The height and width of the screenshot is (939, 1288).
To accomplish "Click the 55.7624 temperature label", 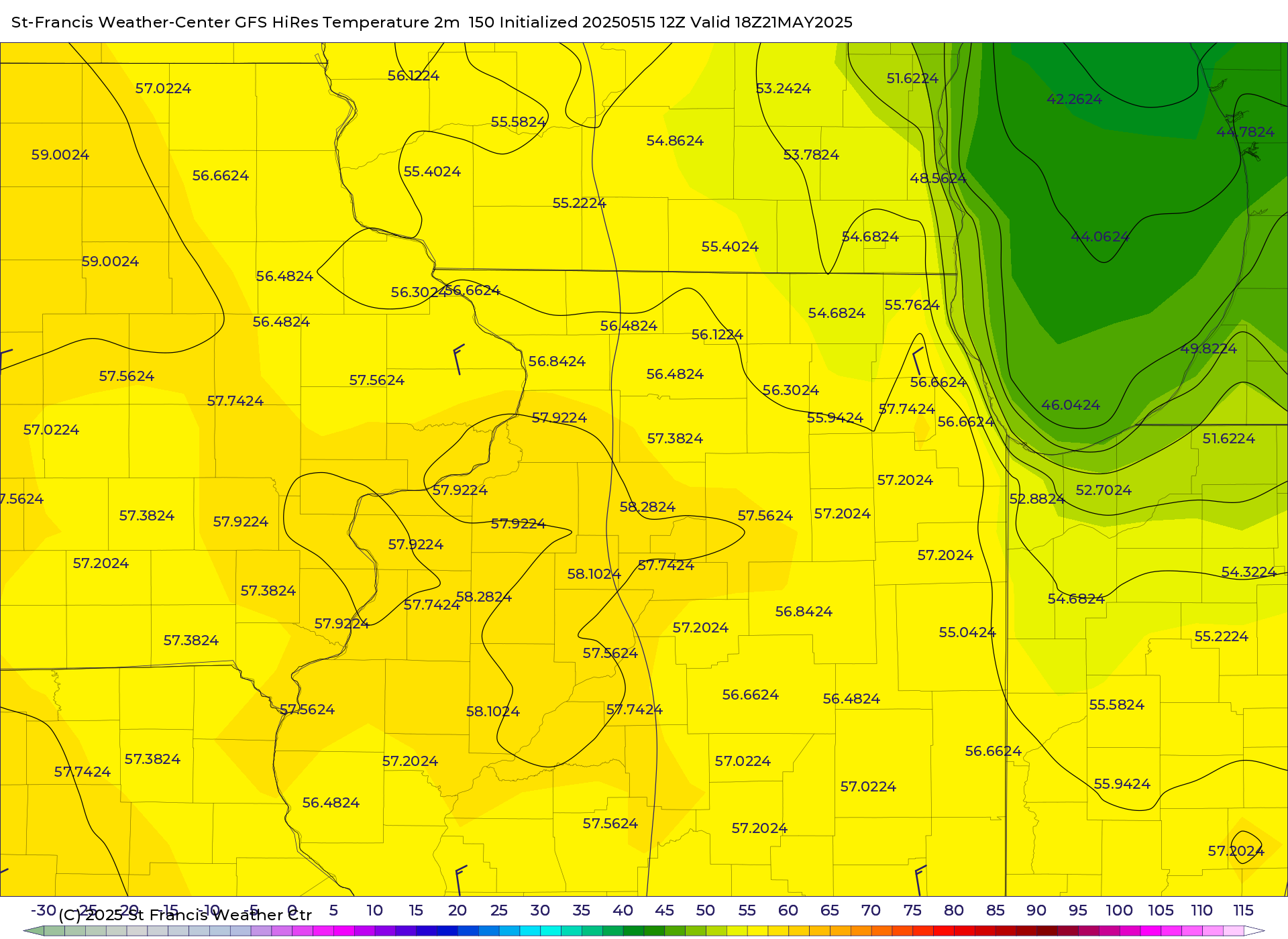I will [x=912, y=305].
